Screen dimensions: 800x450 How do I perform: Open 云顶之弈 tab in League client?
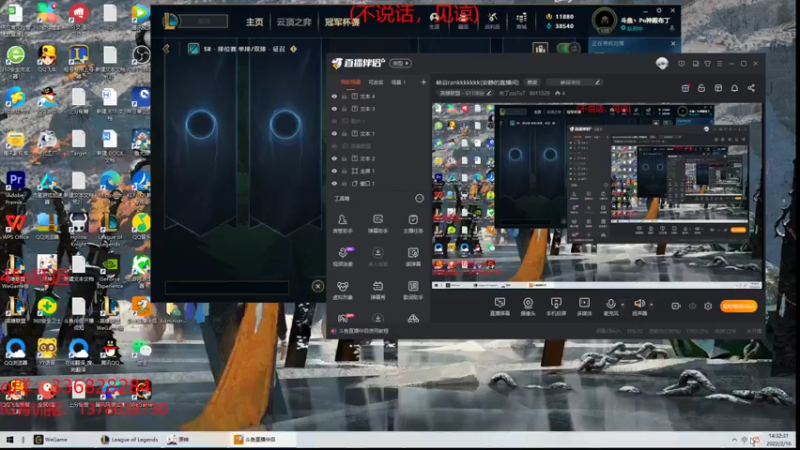tap(294, 22)
